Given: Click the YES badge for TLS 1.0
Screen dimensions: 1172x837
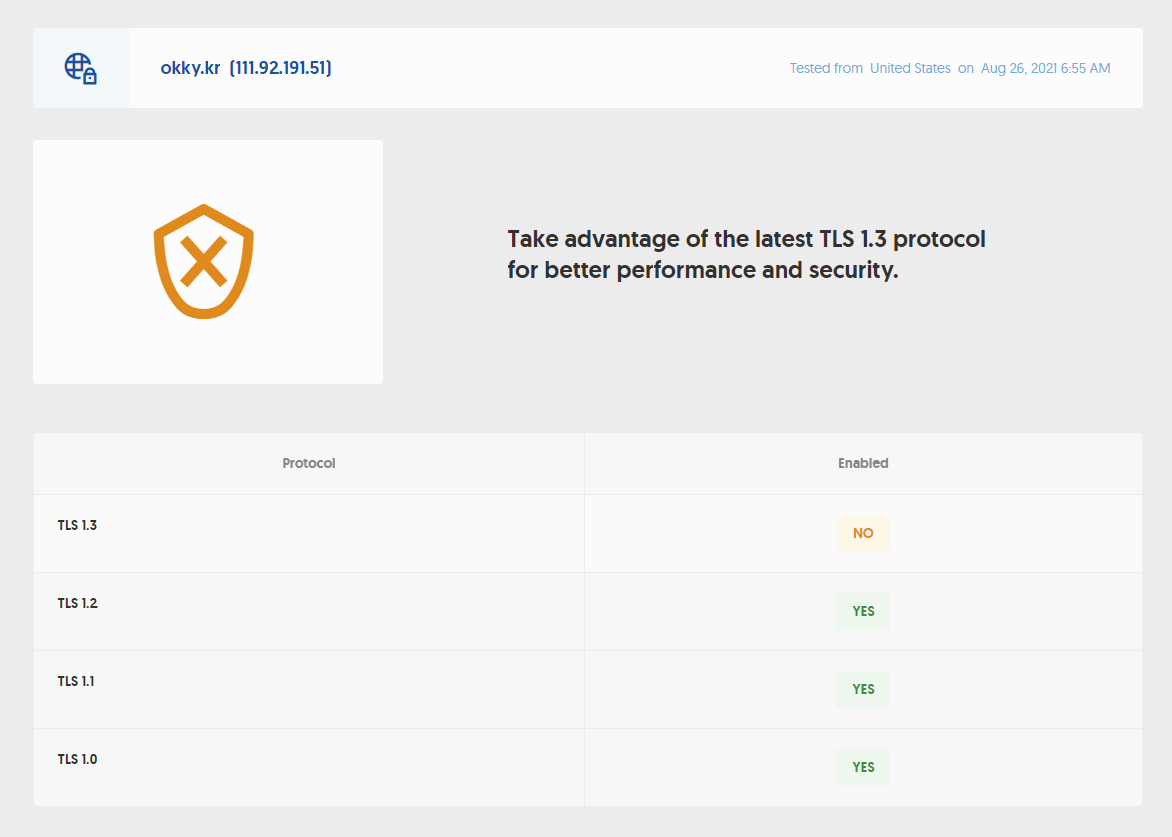Looking at the screenshot, I should 863,767.
